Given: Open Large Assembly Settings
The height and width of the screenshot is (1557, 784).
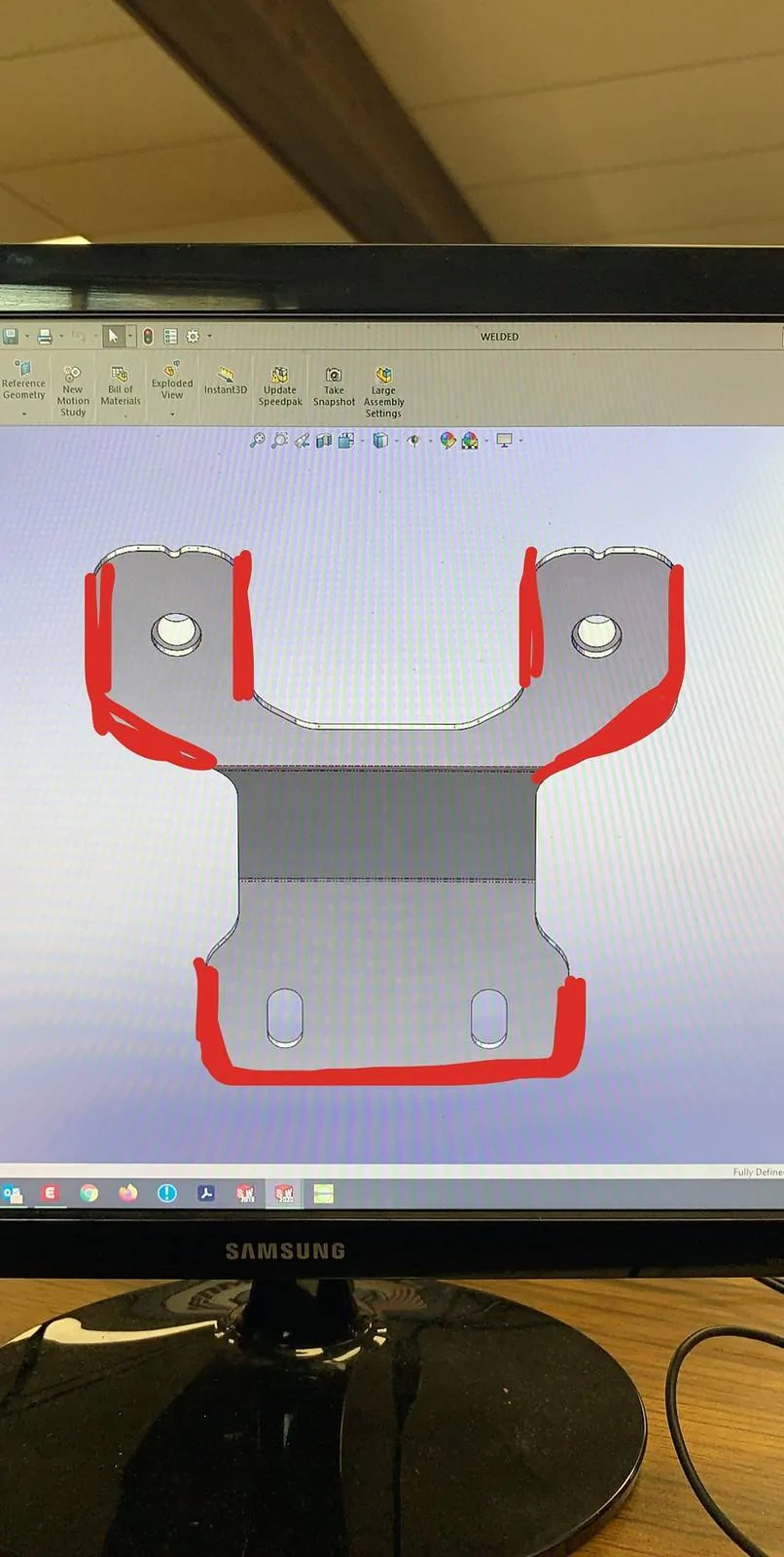Looking at the screenshot, I should pos(383,392).
